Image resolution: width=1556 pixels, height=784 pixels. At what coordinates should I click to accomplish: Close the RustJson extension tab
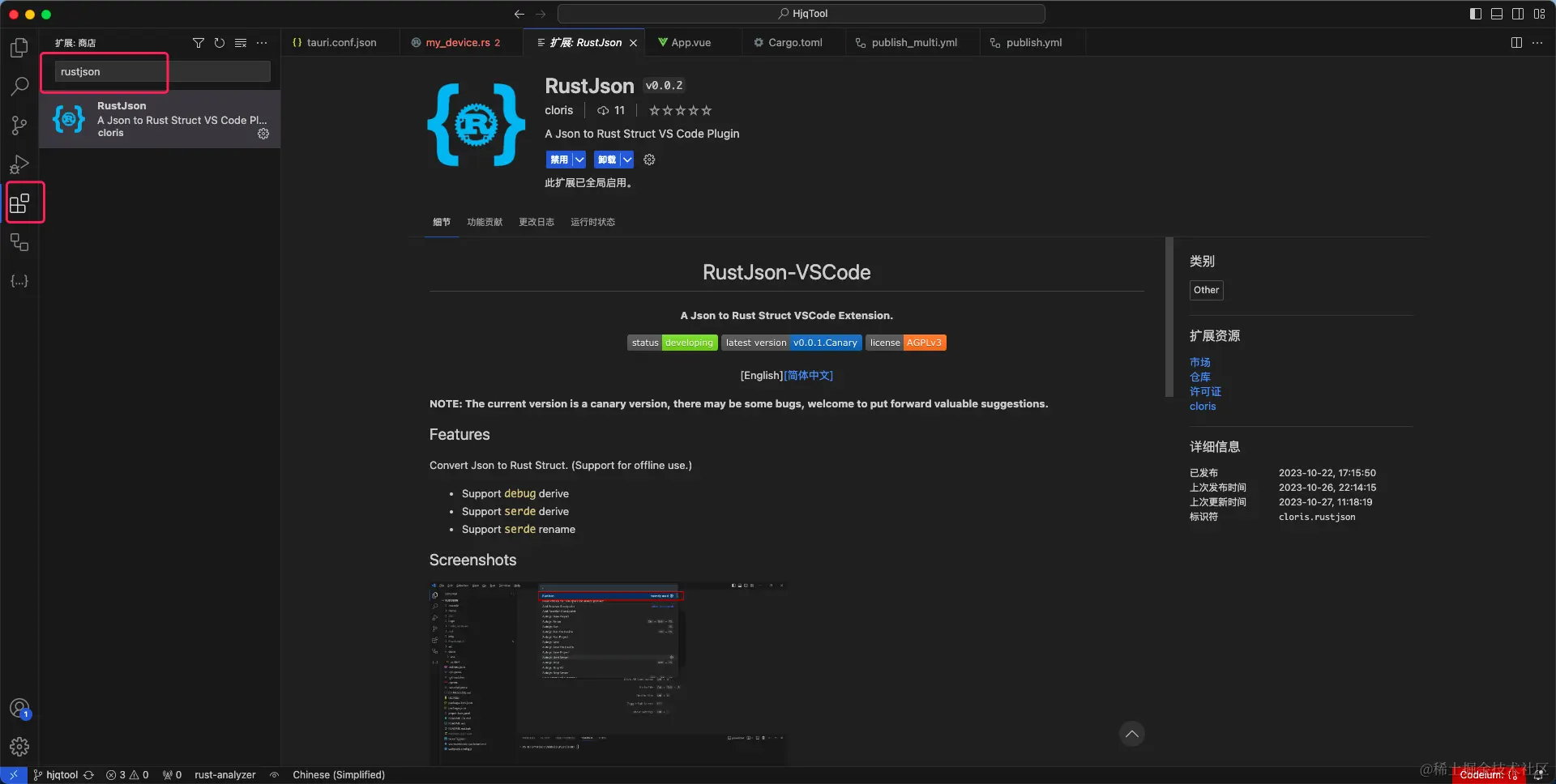pyautogui.click(x=633, y=43)
